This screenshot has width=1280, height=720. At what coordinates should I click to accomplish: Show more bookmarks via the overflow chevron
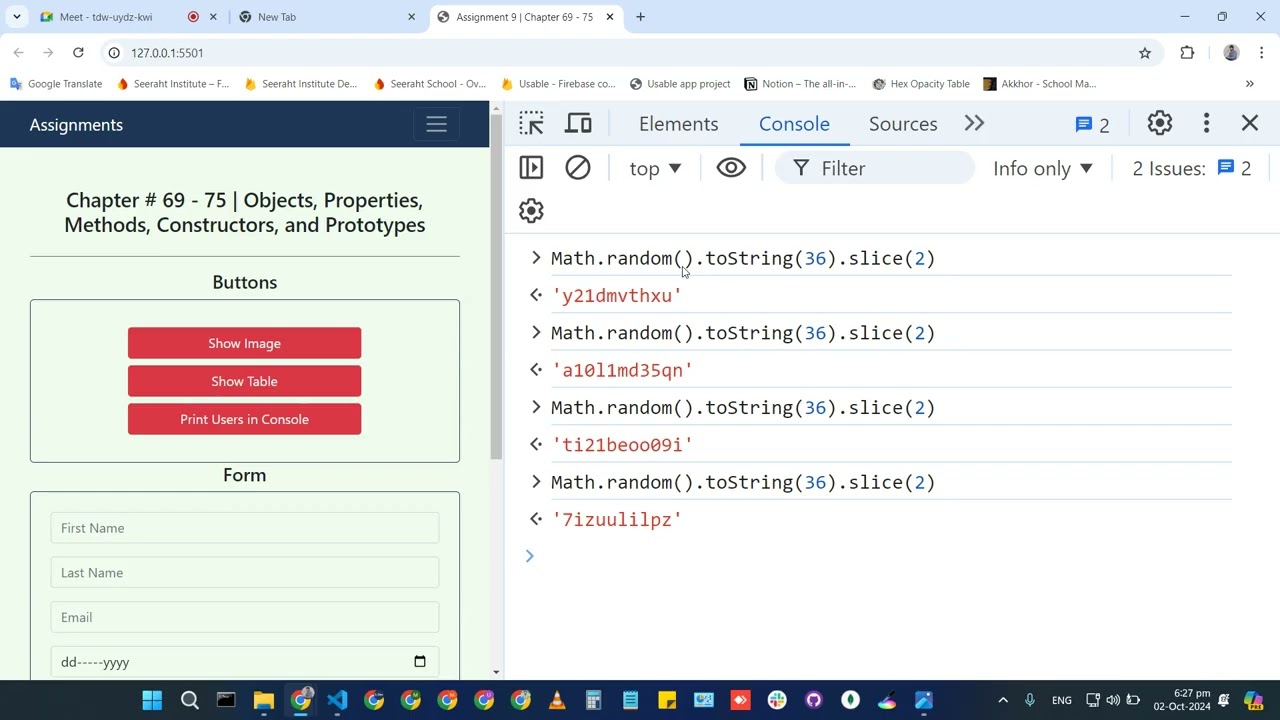pyautogui.click(x=1249, y=84)
